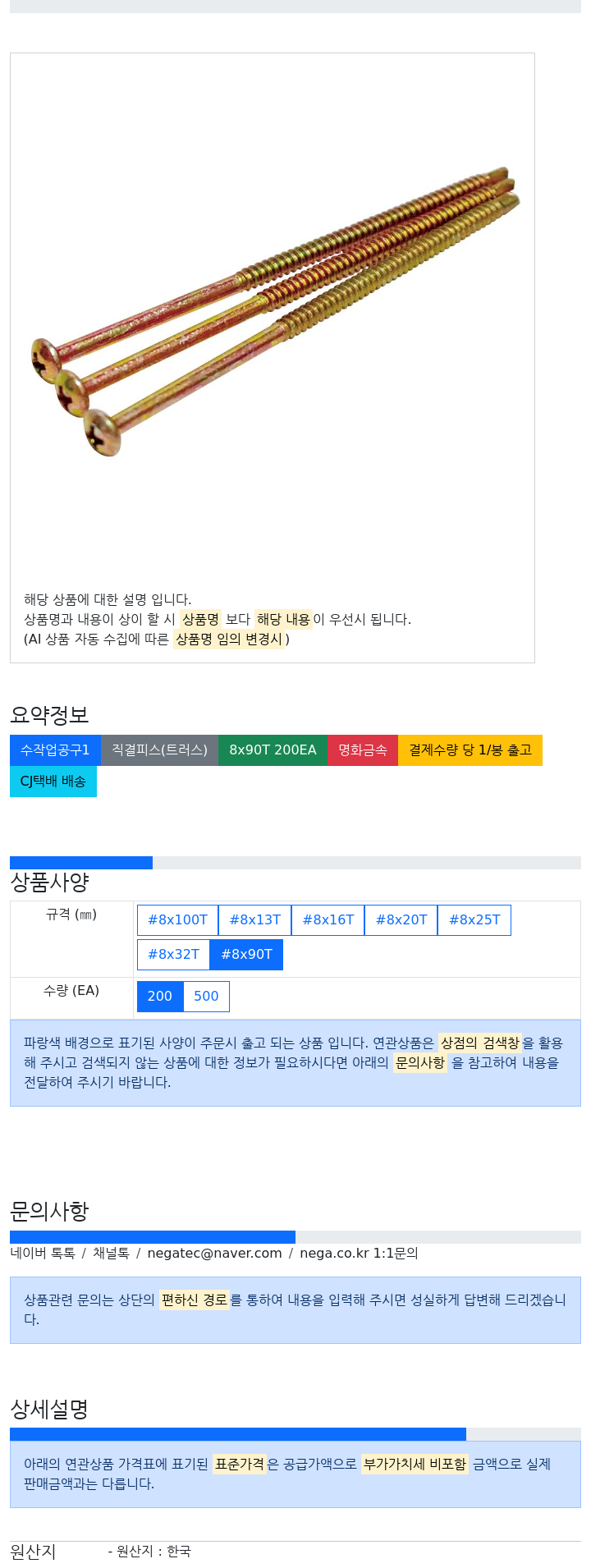Select the 명화금속 brand tag
The image size is (591, 1568).
point(363,750)
